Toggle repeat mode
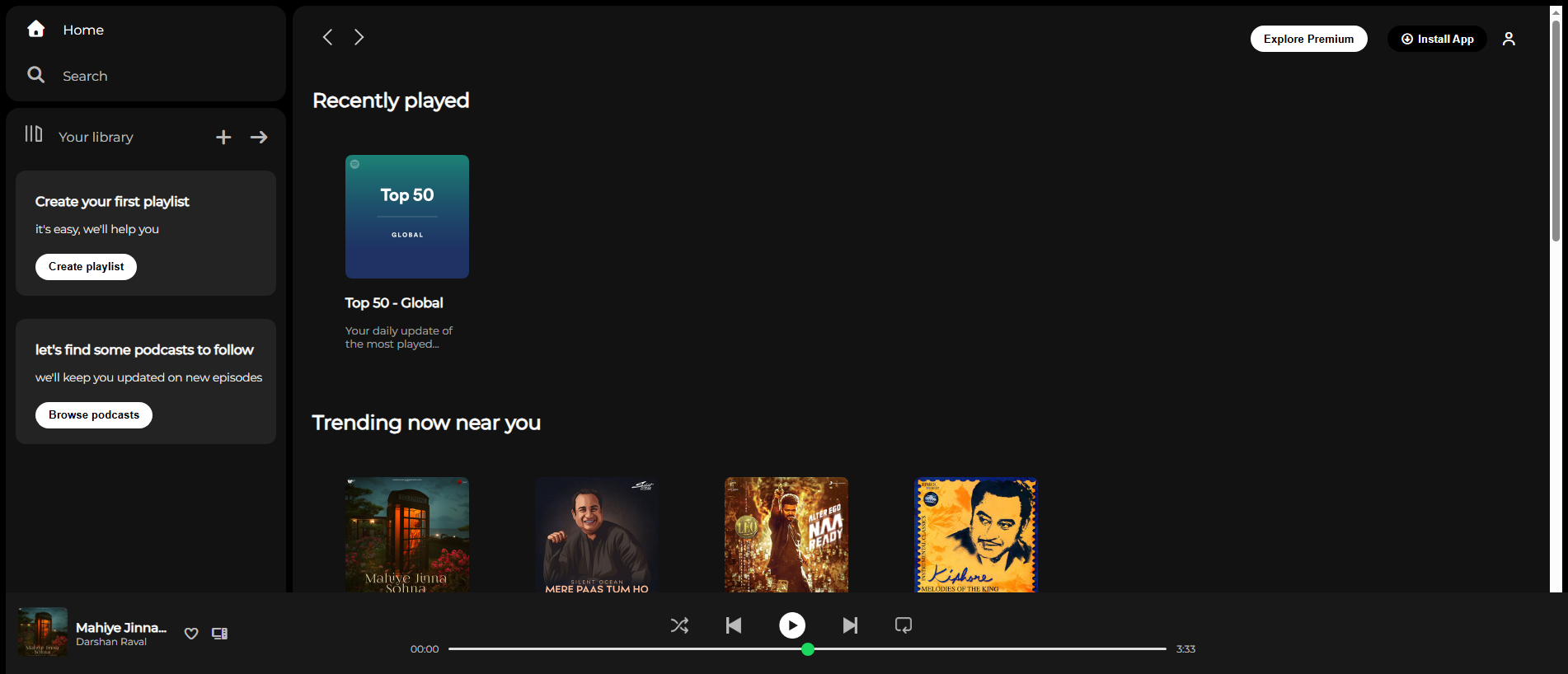This screenshot has width=1568, height=674. (904, 625)
